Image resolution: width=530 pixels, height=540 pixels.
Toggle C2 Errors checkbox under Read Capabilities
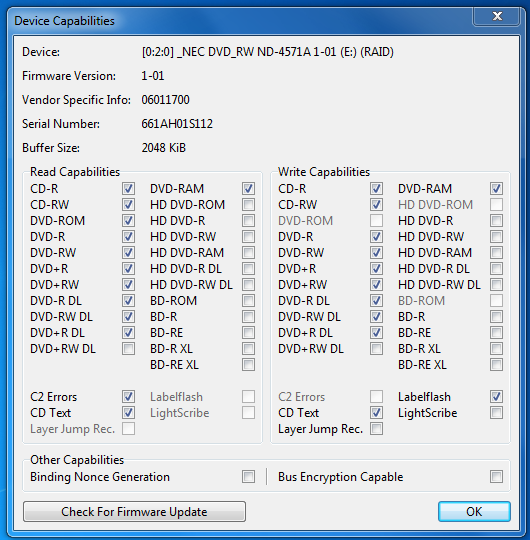[128, 397]
